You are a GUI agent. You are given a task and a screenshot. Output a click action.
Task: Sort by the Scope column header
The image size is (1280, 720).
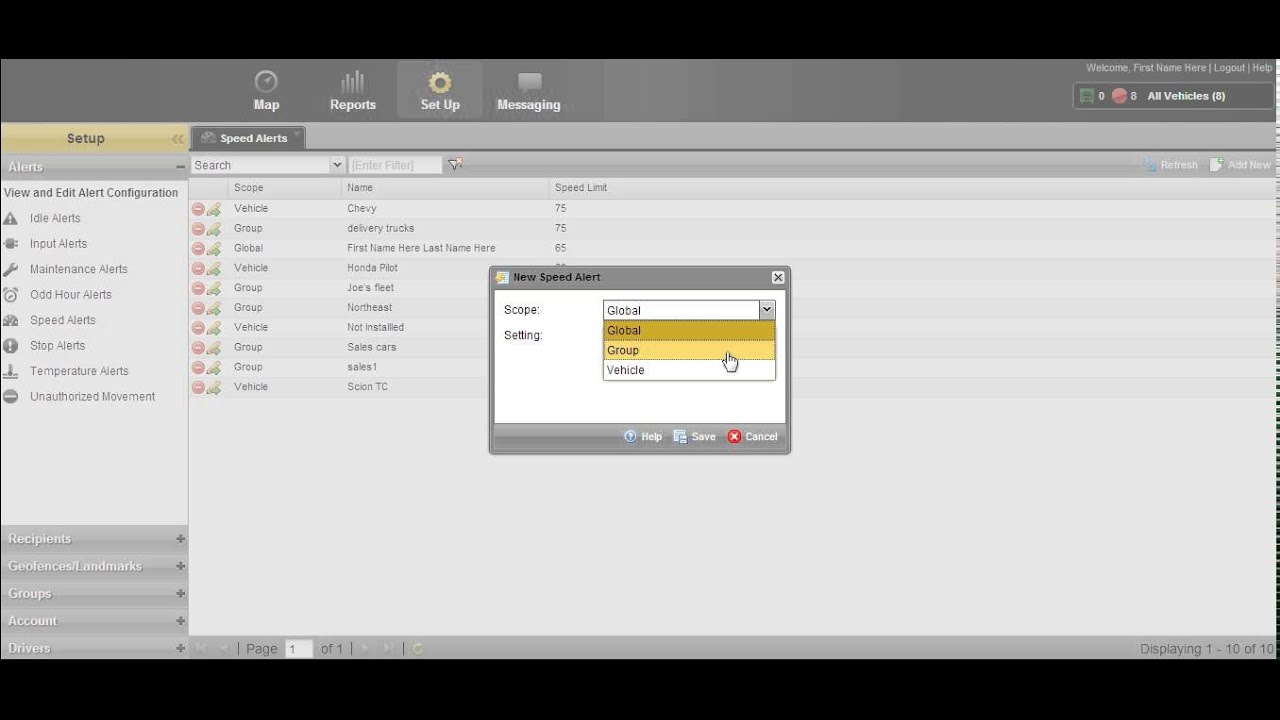(x=284, y=187)
